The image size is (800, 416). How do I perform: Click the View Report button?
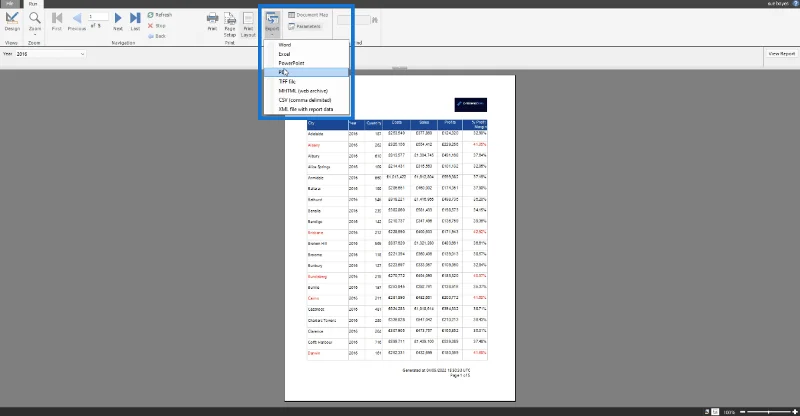(782, 54)
